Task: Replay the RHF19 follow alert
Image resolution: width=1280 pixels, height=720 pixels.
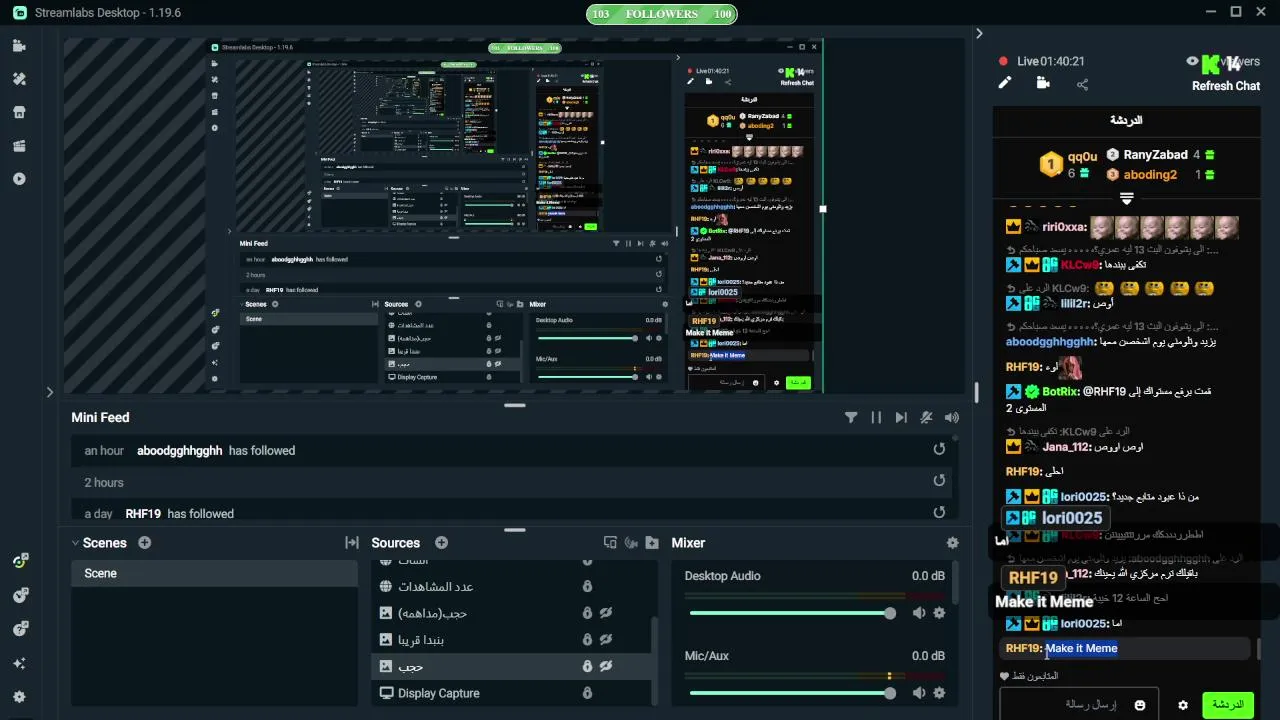Action: [x=939, y=512]
